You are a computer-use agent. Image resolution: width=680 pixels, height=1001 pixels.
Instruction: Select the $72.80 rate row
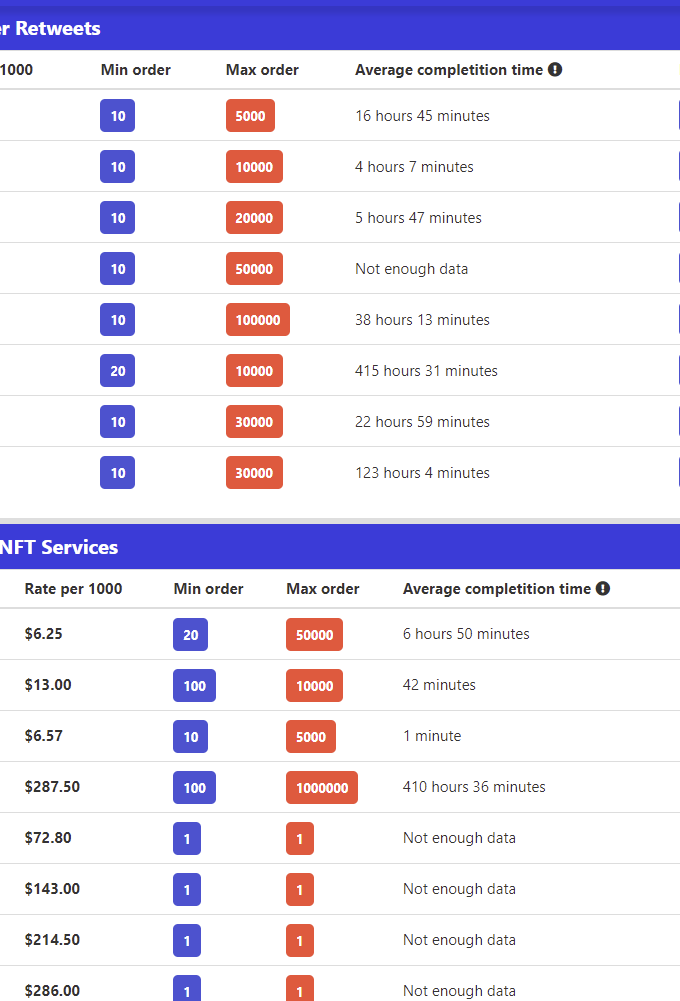(340, 838)
